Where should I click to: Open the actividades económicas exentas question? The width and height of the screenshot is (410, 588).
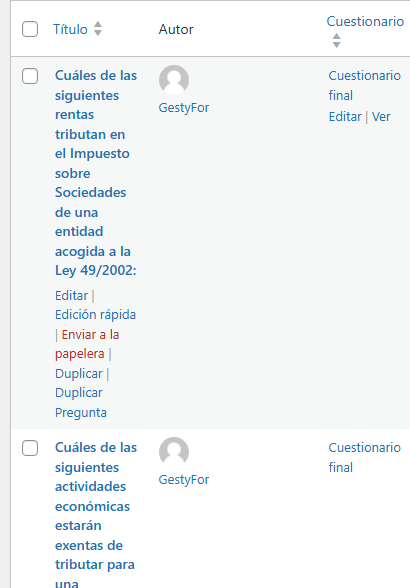click(x=96, y=516)
